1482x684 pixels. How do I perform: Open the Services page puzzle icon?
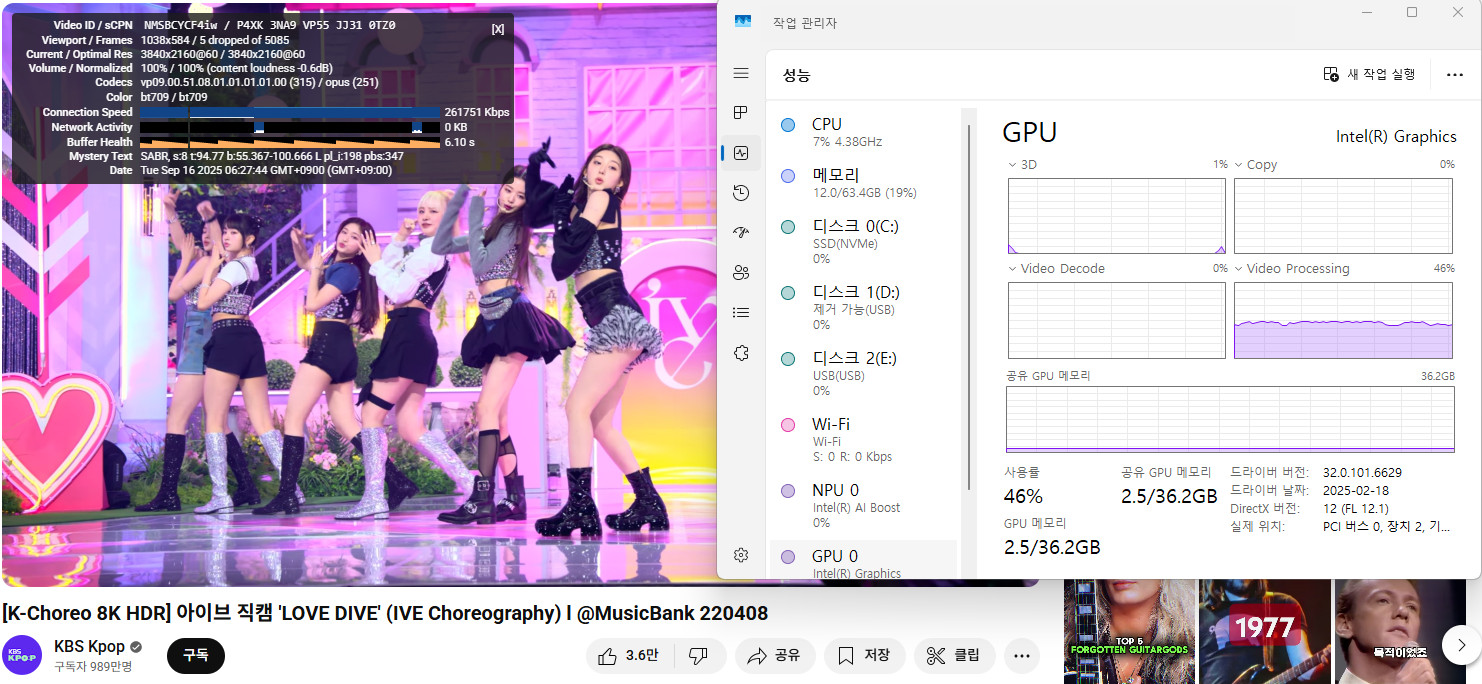point(741,352)
